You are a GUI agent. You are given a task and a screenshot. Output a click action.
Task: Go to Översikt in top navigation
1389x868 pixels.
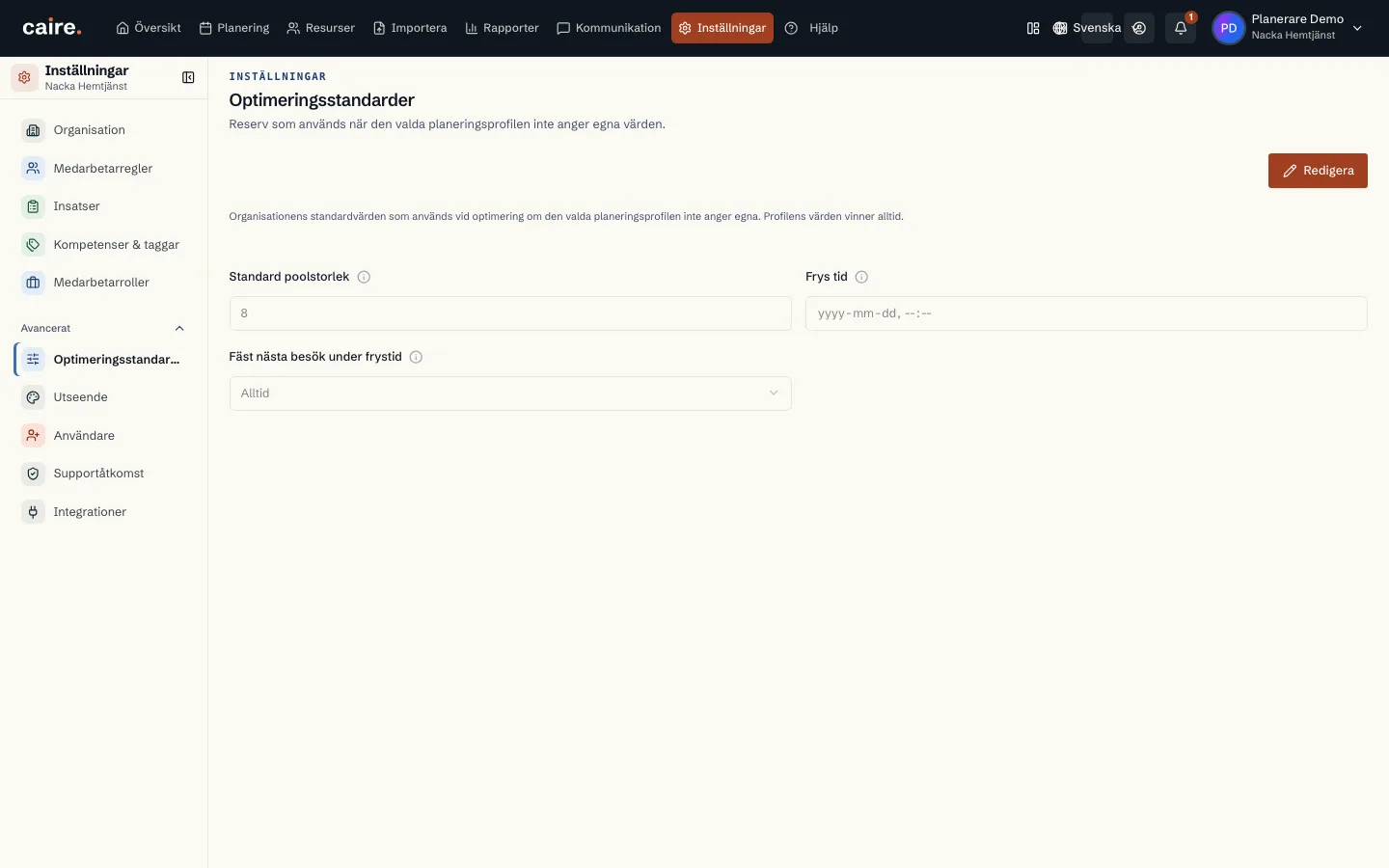tap(149, 28)
